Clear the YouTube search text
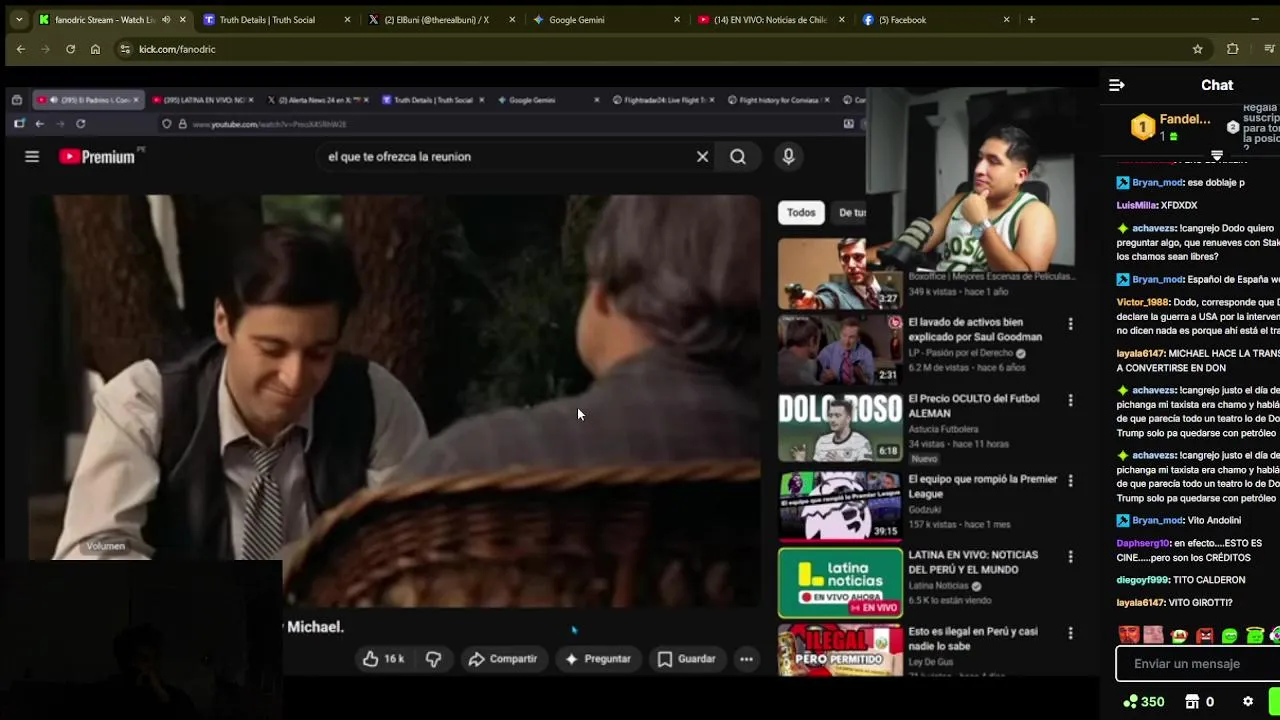 click(702, 156)
